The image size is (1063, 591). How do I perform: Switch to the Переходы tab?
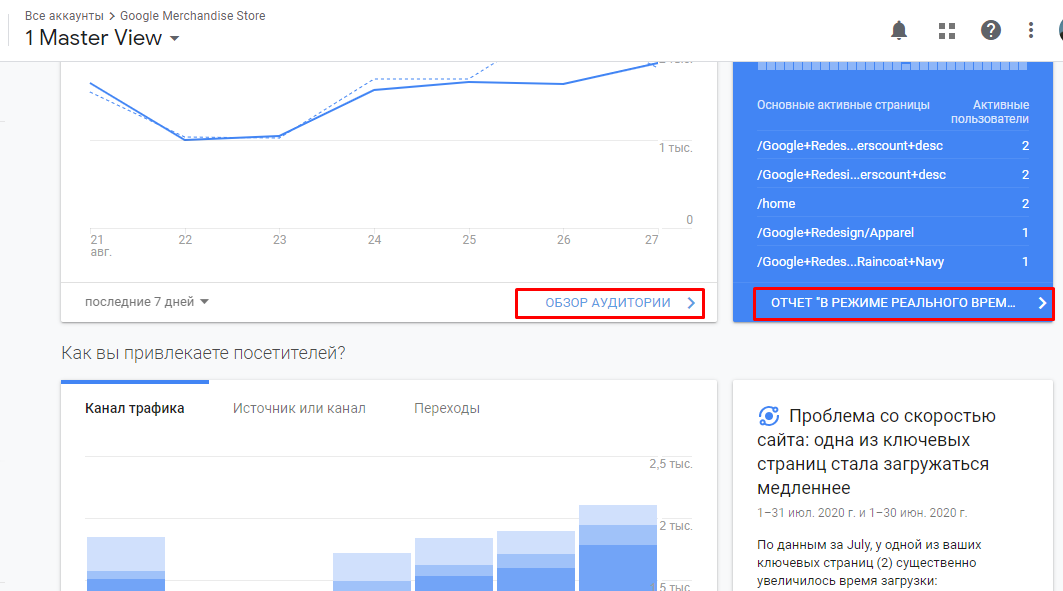tap(447, 408)
